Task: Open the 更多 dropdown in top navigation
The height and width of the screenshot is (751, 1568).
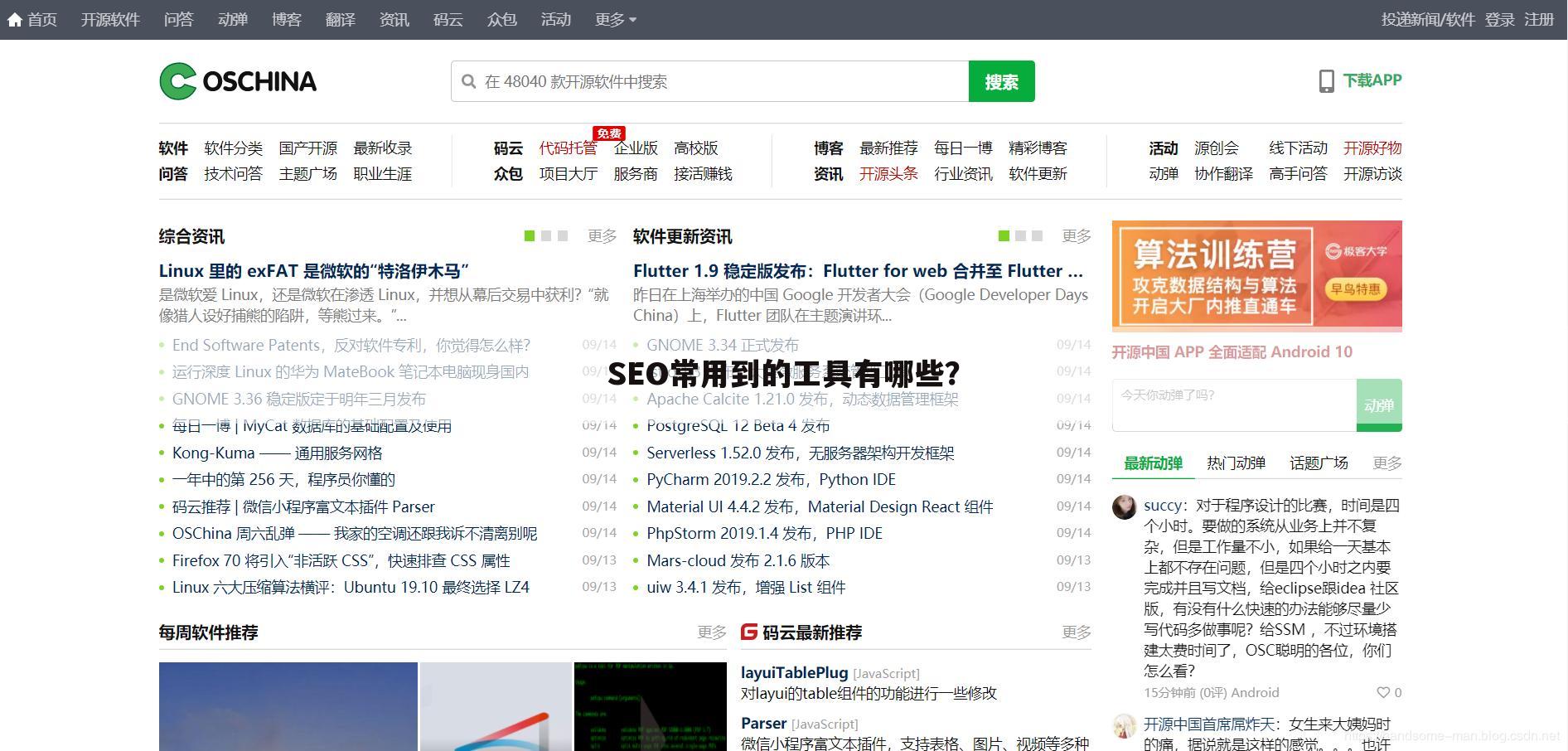Action: pyautogui.click(x=615, y=20)
